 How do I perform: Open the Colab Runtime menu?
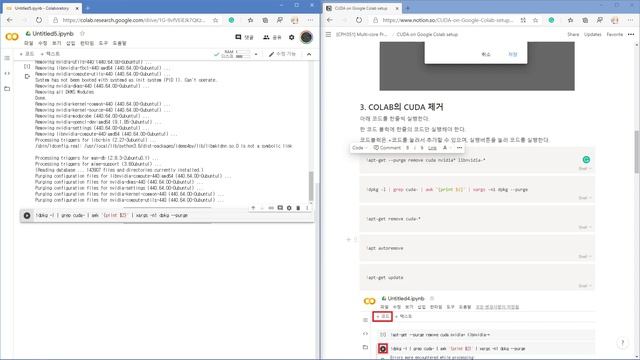(87, 43)
